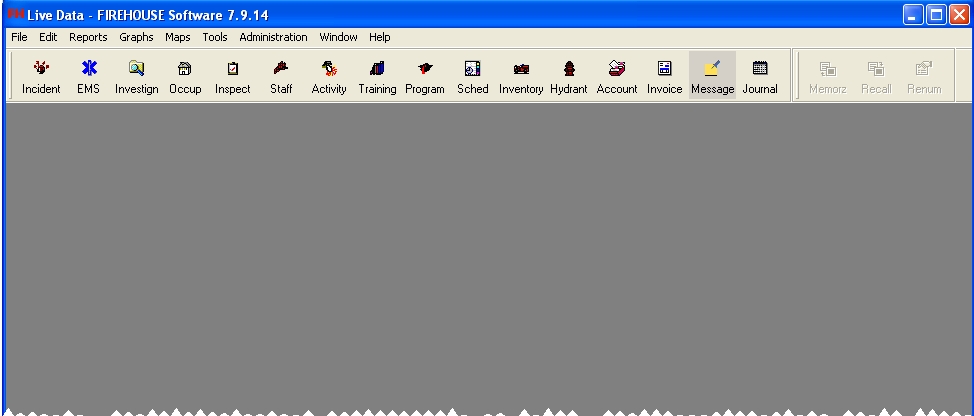Open the Reports menu
974x416 pixels.
tap(88, 37)
